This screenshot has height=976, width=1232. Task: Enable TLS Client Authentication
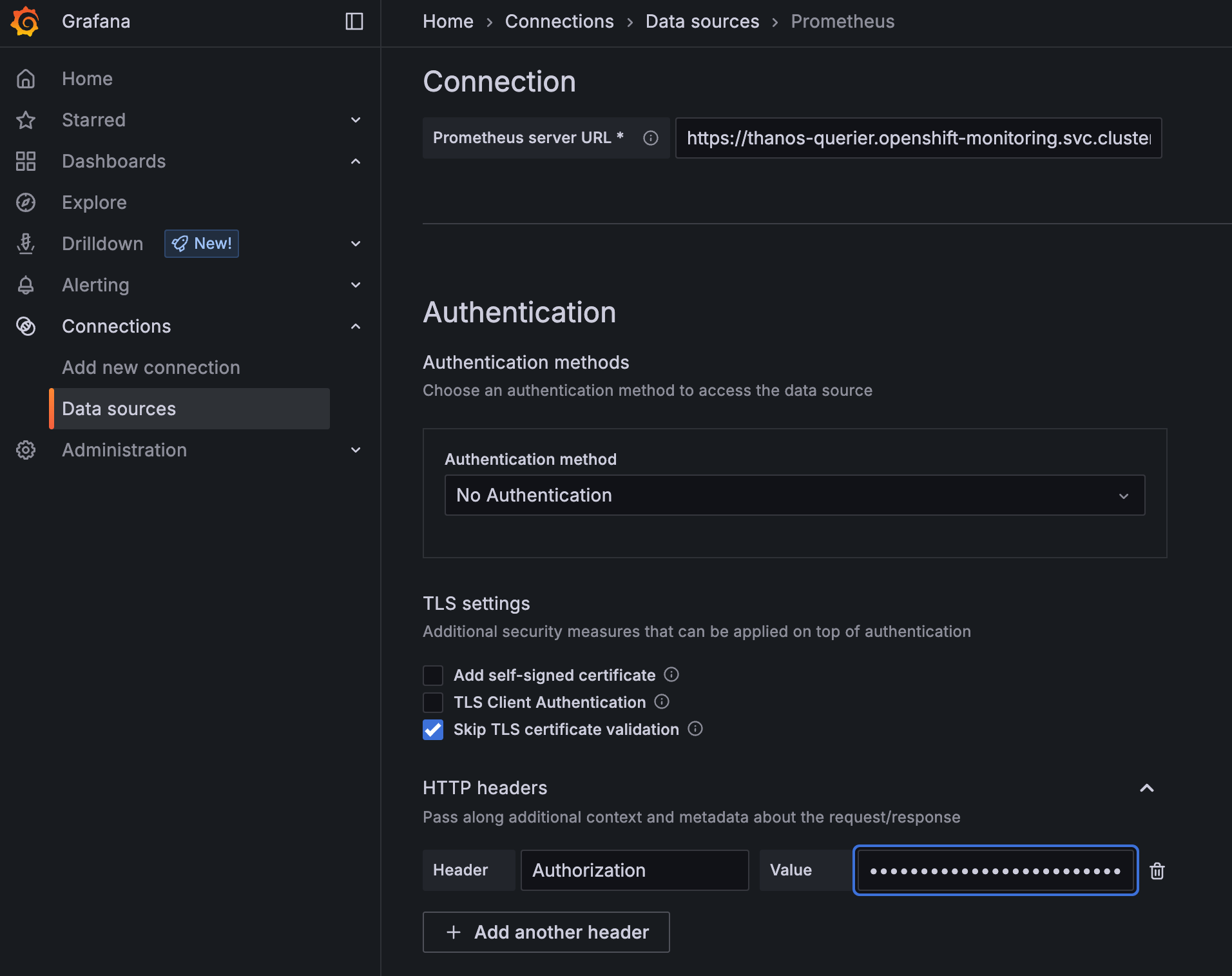click(x=432, y=702)
